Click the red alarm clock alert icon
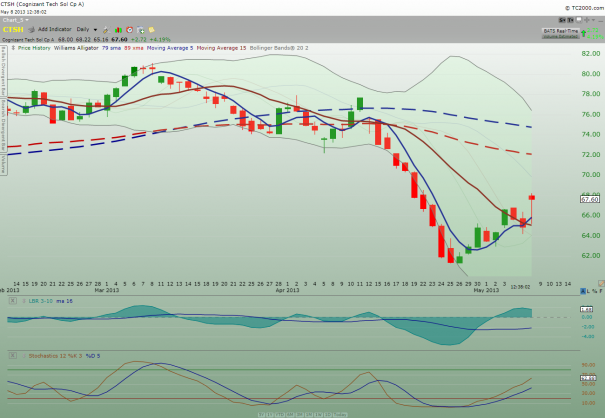 coord(130,30)
